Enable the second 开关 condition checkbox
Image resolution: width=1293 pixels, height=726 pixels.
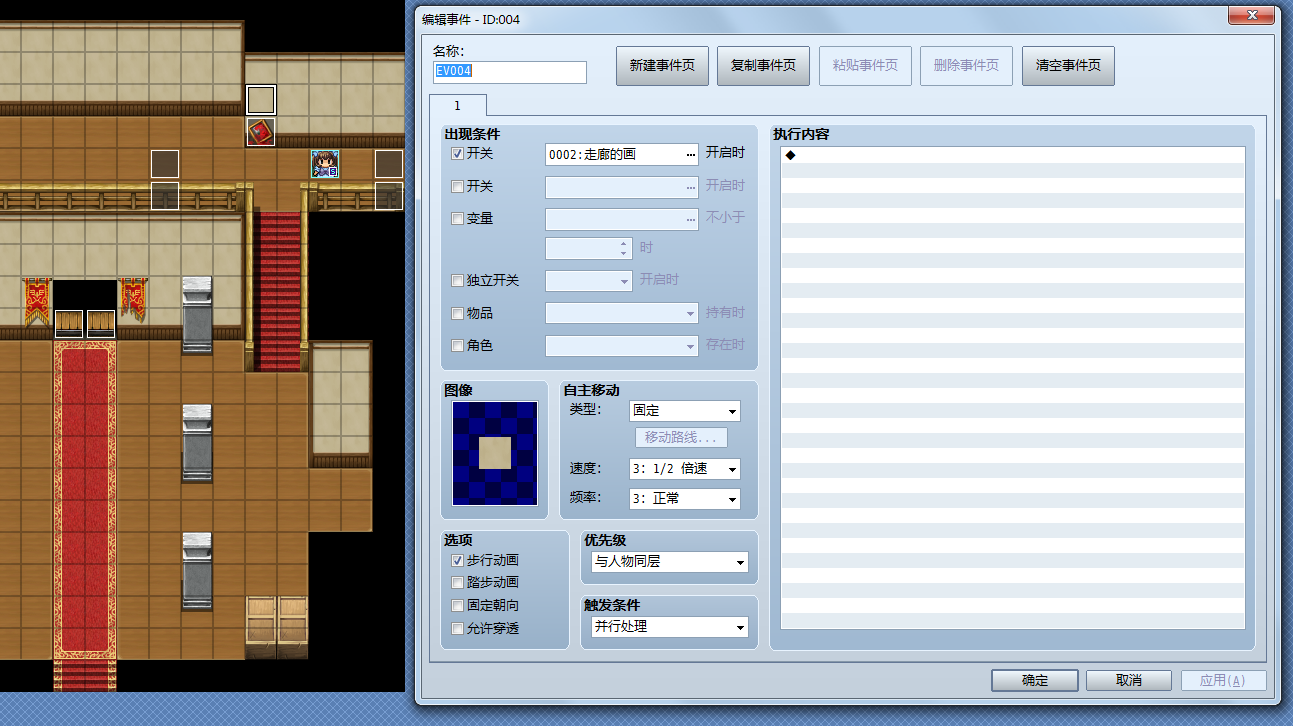(458, 186)
